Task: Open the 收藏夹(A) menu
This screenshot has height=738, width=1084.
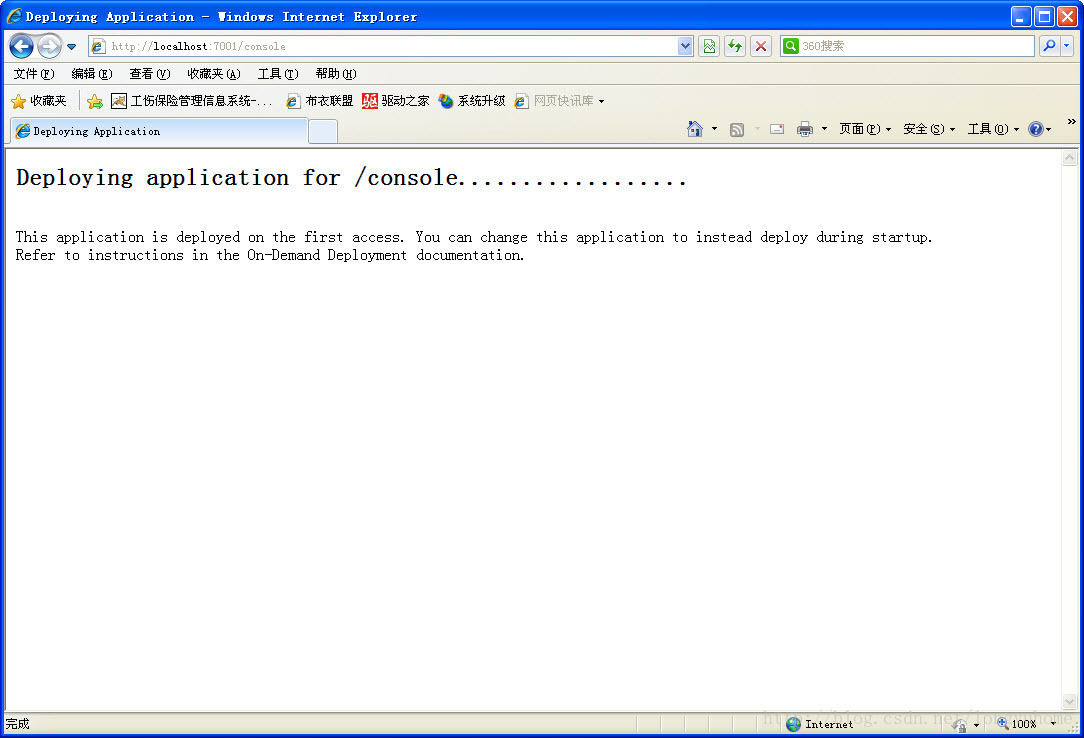Action: pyautogui.click(x=214, y=74)
